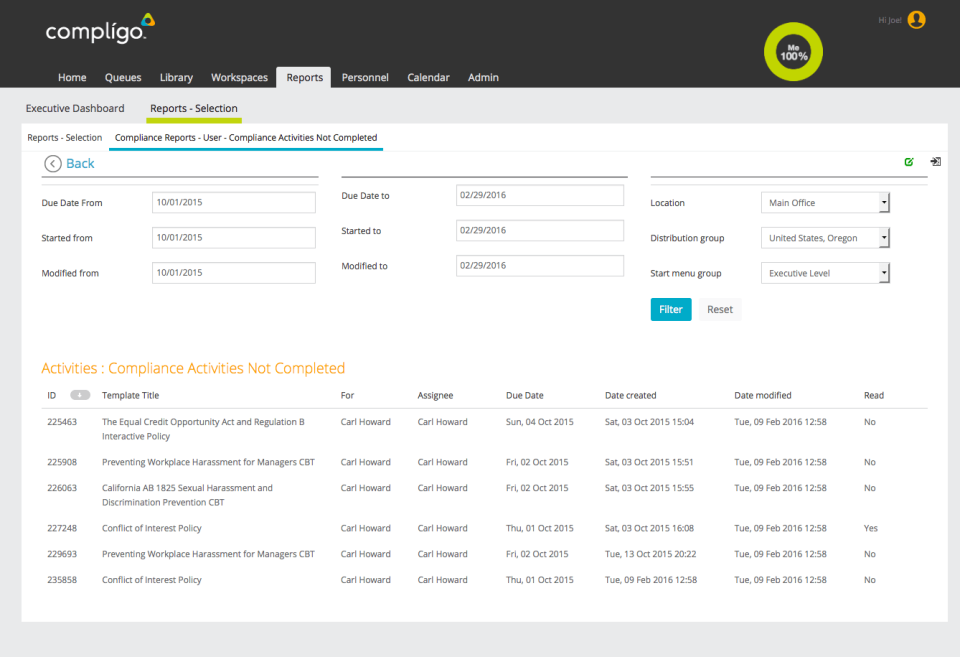Open the Admin menu tab
Viewport: 960px width, 657px height.
(483, 77)
